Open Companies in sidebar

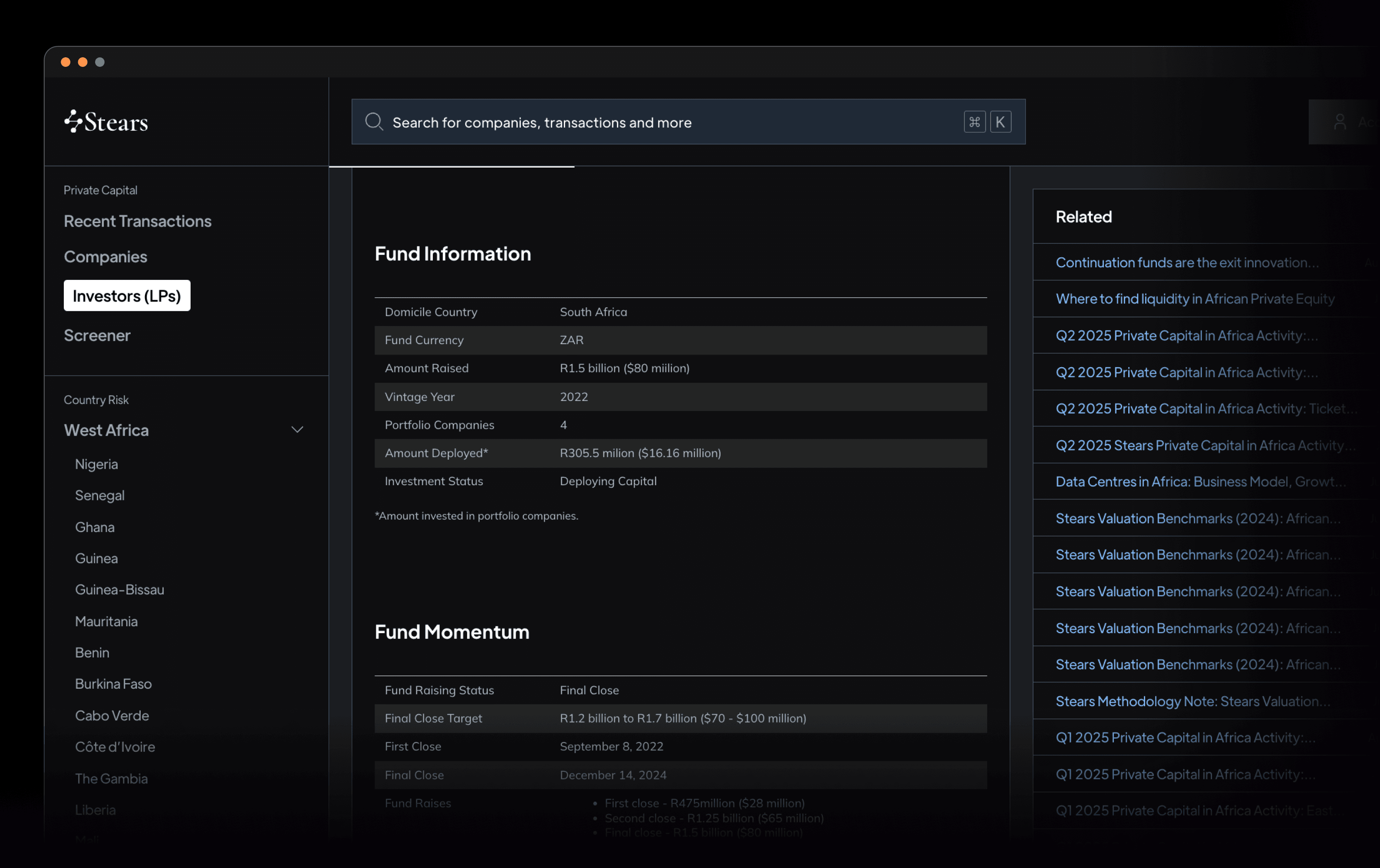pyautogui.click(x=105, y=256)
